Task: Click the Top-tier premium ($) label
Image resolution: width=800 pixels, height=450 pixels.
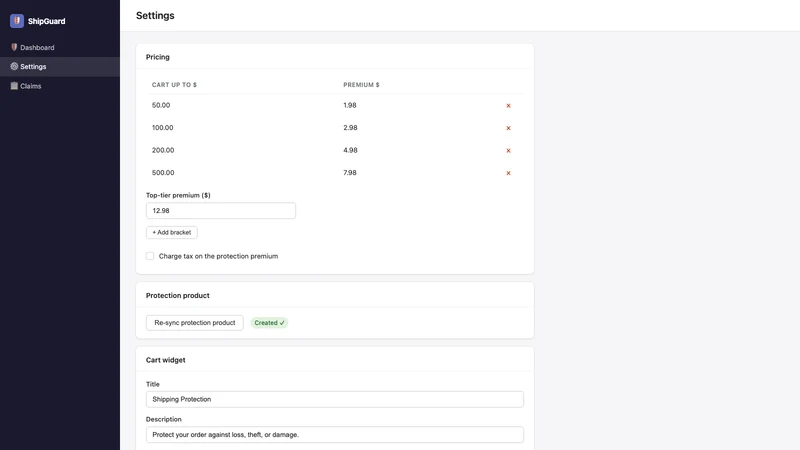Action: (178, 195)
